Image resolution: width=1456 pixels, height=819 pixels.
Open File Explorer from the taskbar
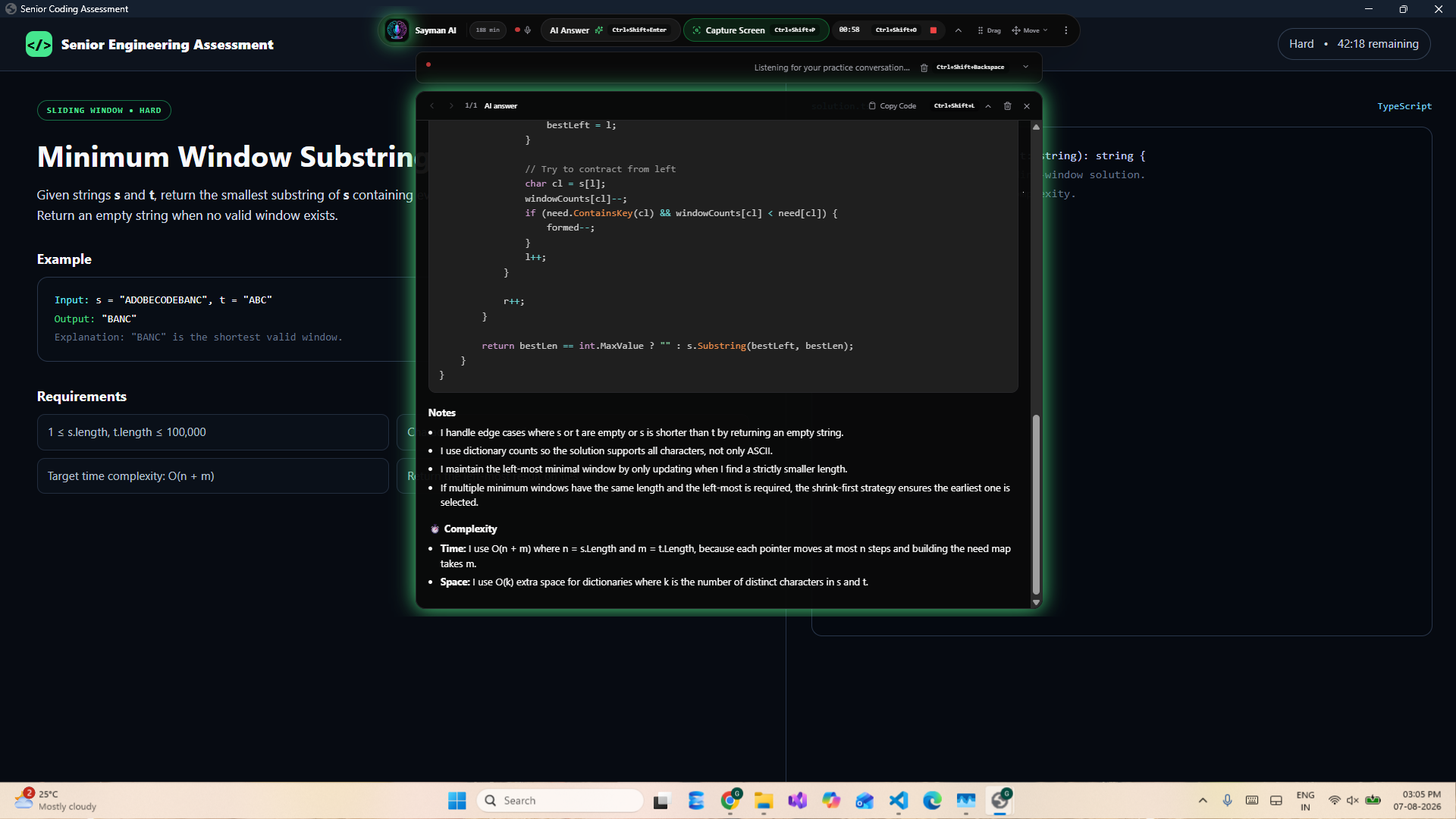[764, 801]
